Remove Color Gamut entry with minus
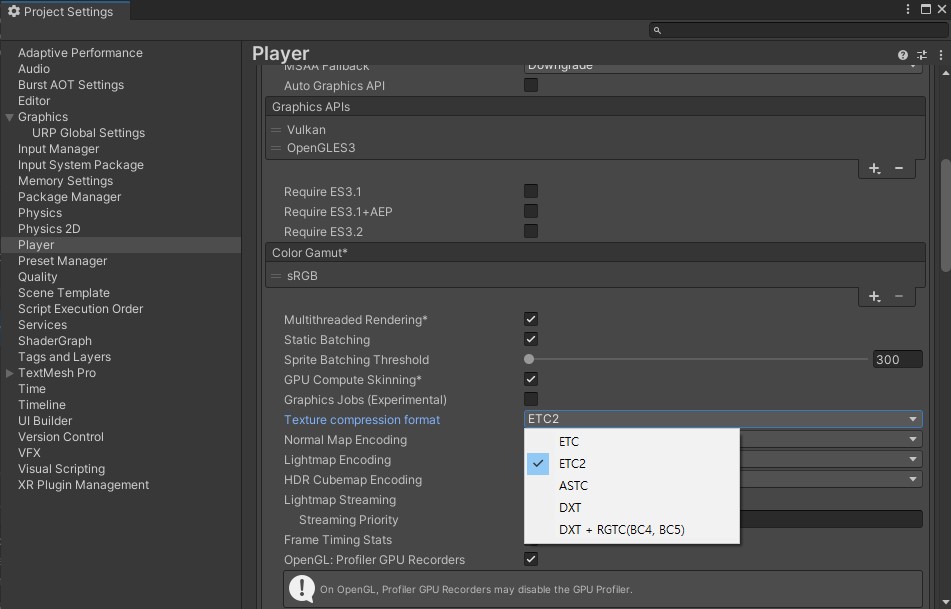Screen dimensions: 951x609 tap(899, 296)
